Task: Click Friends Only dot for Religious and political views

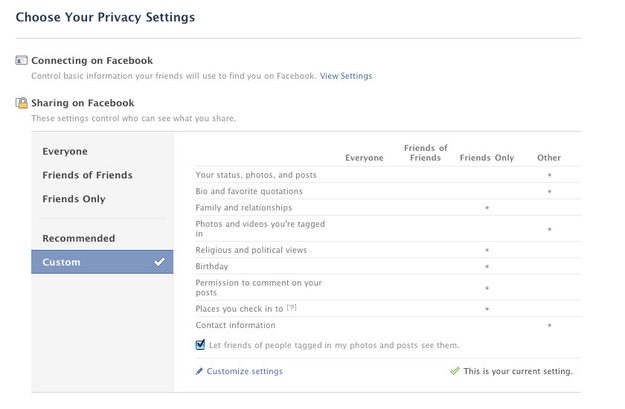Action: (x=487, y=250)
